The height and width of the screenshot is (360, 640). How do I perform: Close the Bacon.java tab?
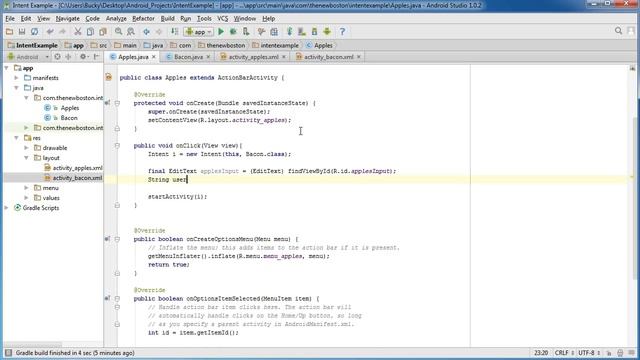pyautogui.click(x=208, y=57)
